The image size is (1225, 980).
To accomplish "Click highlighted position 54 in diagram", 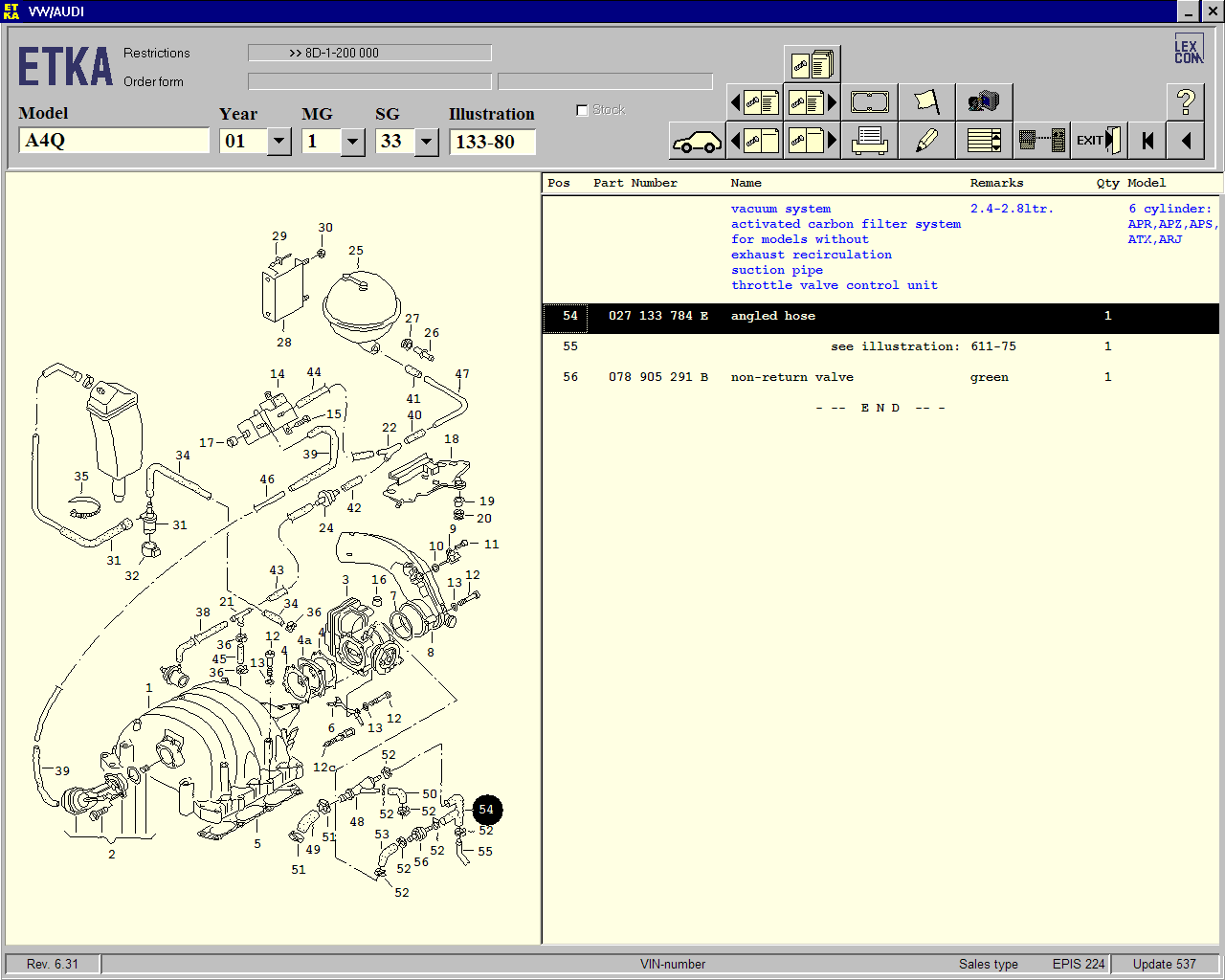I will [x=486, y=810].
